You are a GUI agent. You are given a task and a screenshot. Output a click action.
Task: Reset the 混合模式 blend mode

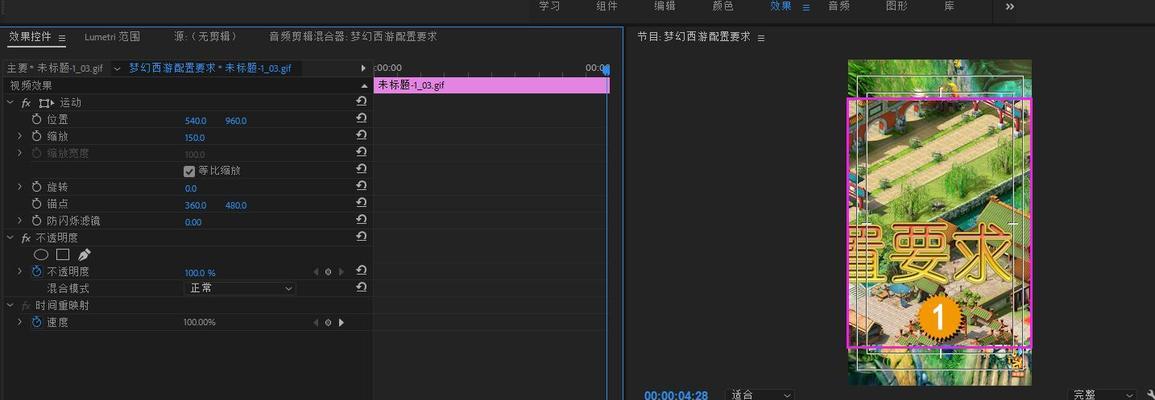[x=361, y=288]
